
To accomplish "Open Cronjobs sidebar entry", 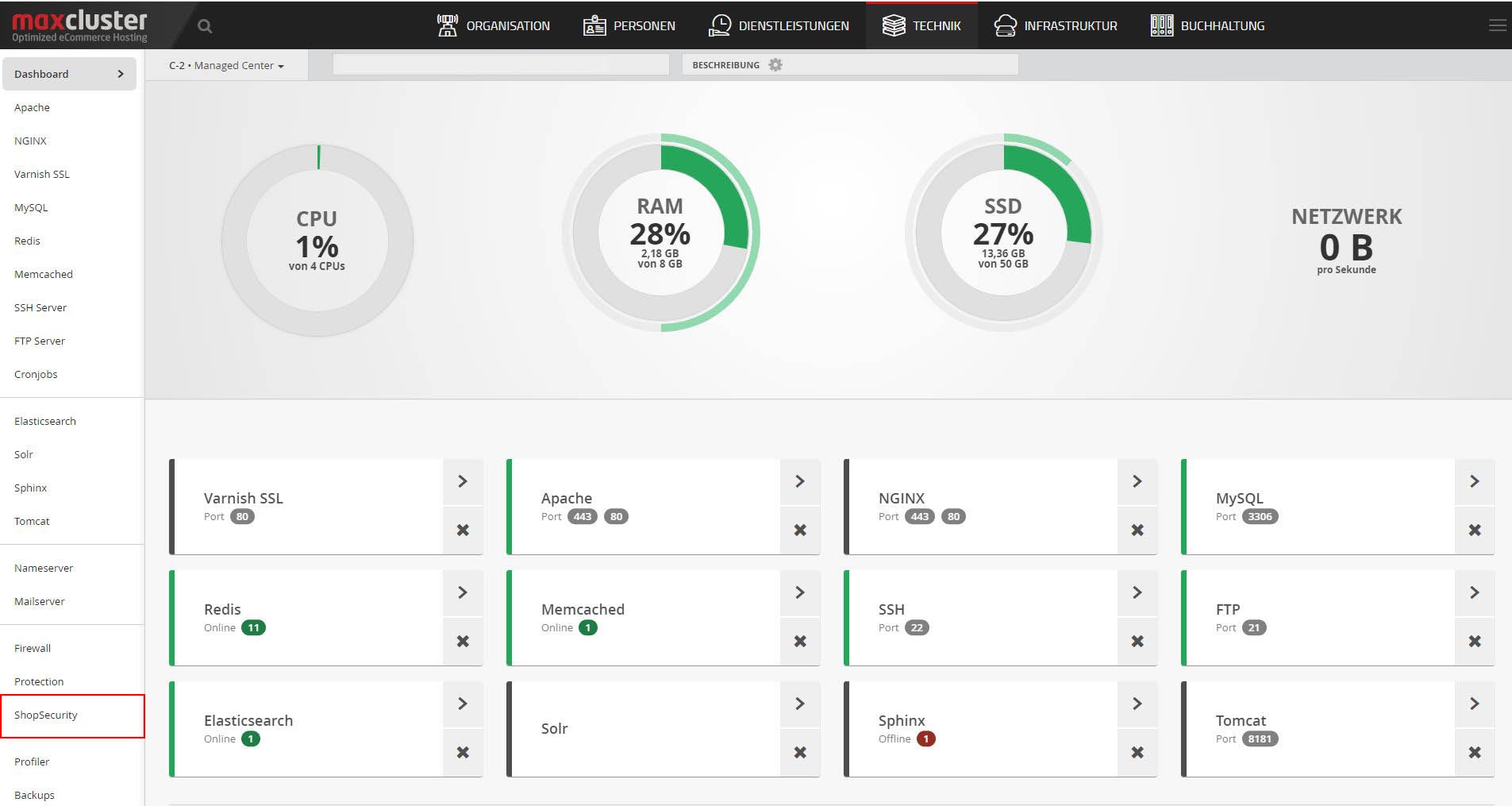I will click(x=36, y=374).
